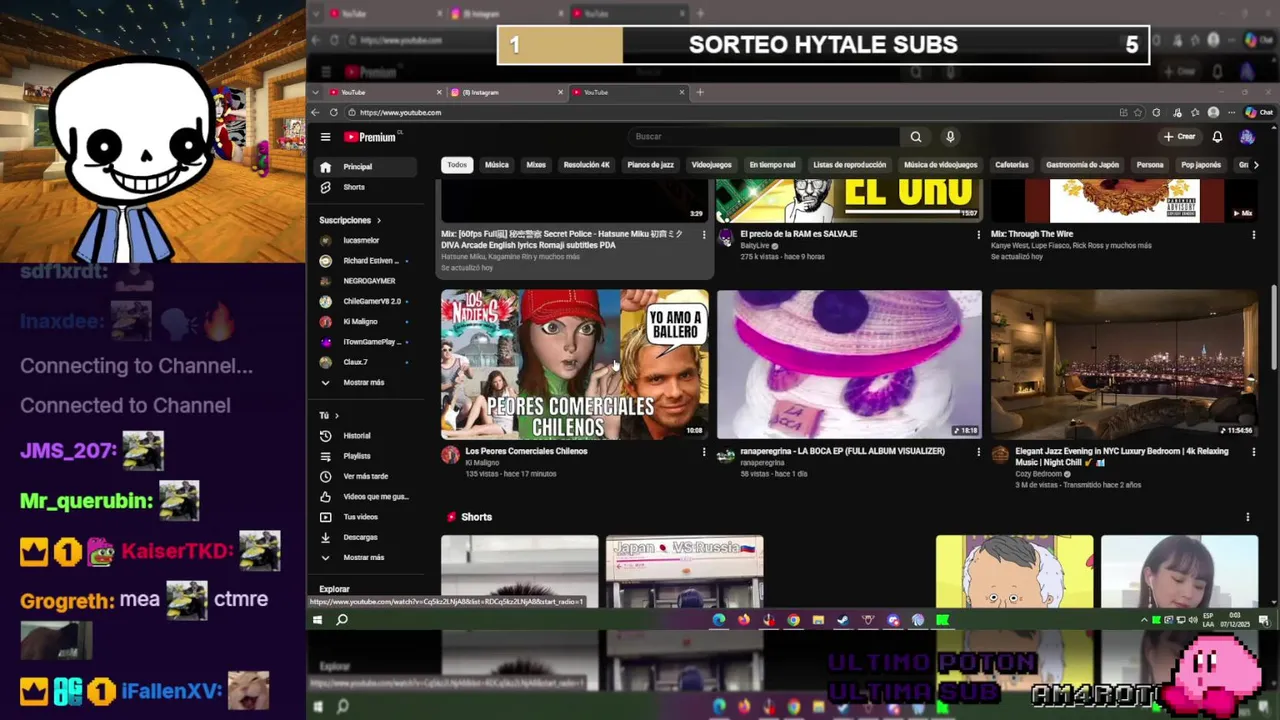Click the Crear button

pos(1180,137)
